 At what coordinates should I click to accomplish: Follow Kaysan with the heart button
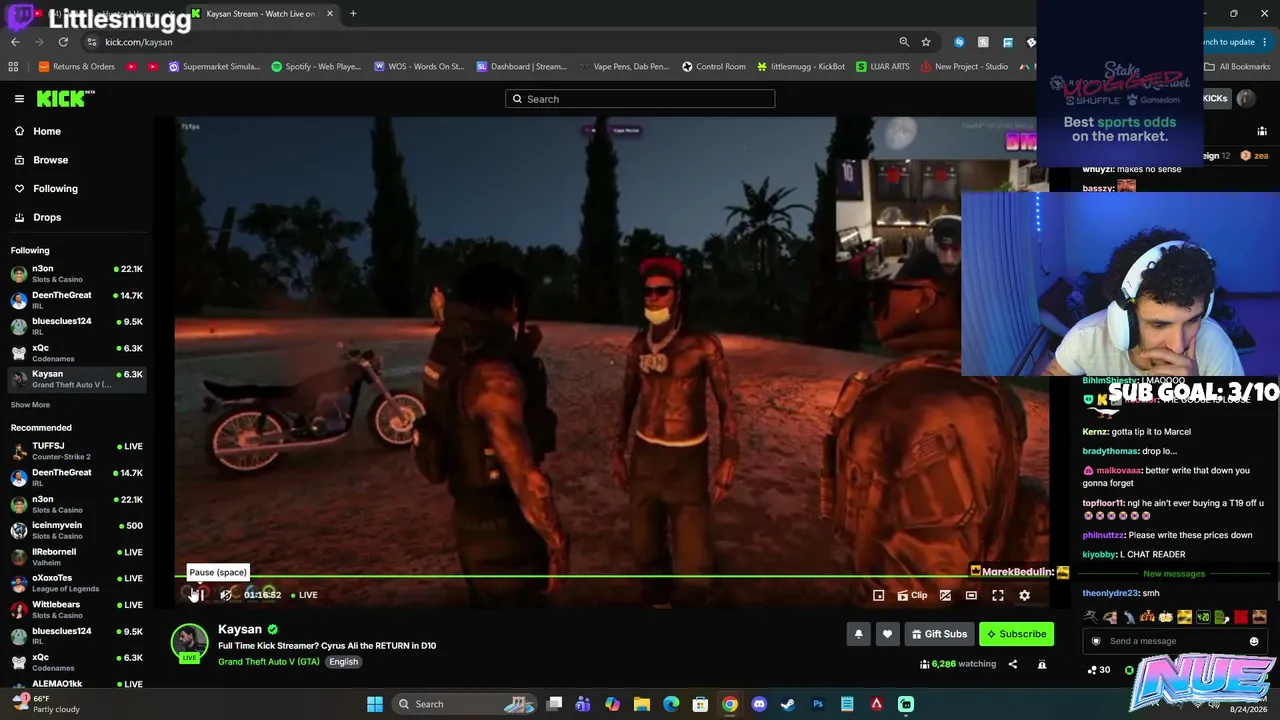pyautogui.click(x=887, y=634)
